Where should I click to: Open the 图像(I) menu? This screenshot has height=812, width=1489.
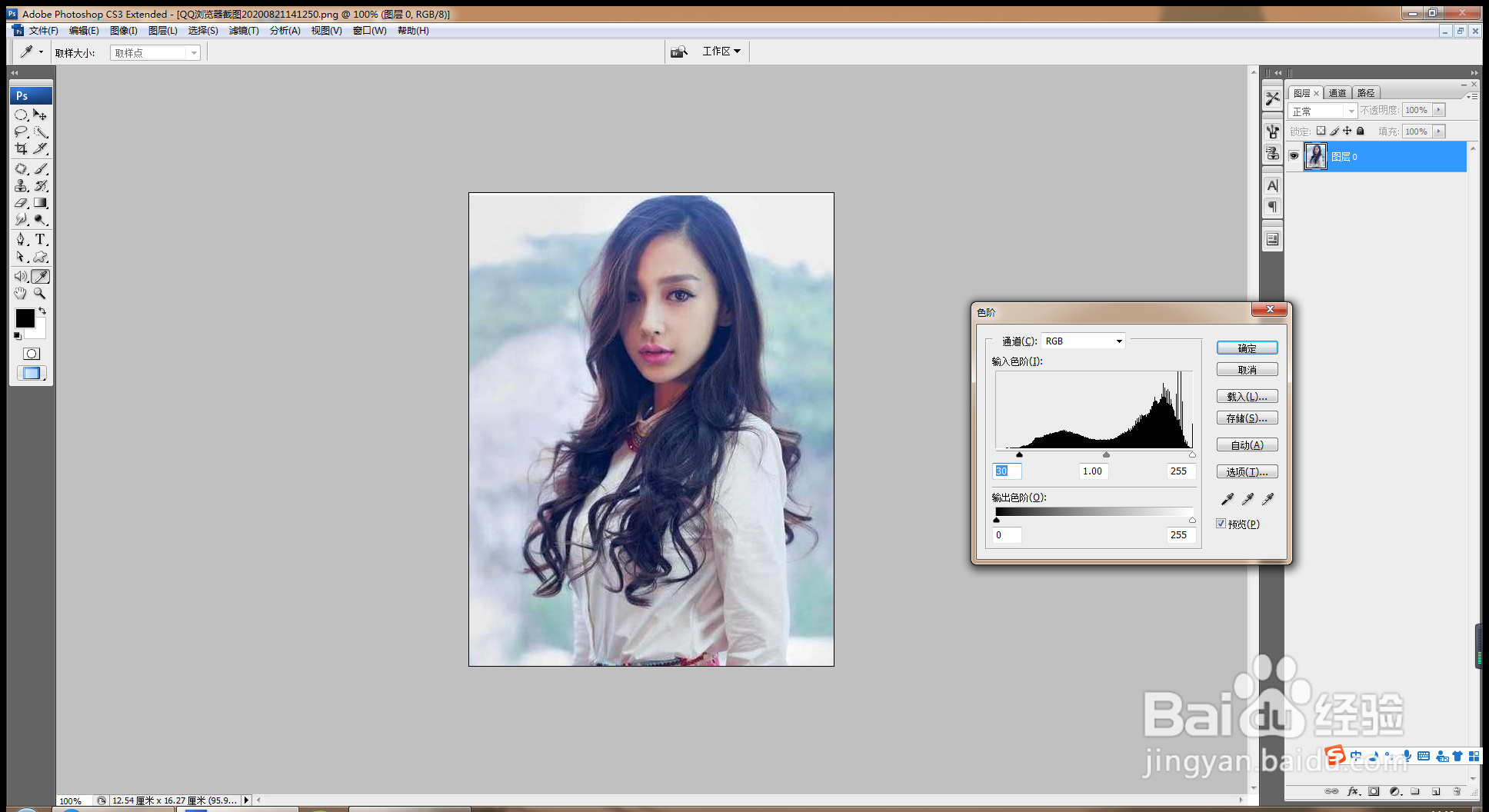point(123,31)
